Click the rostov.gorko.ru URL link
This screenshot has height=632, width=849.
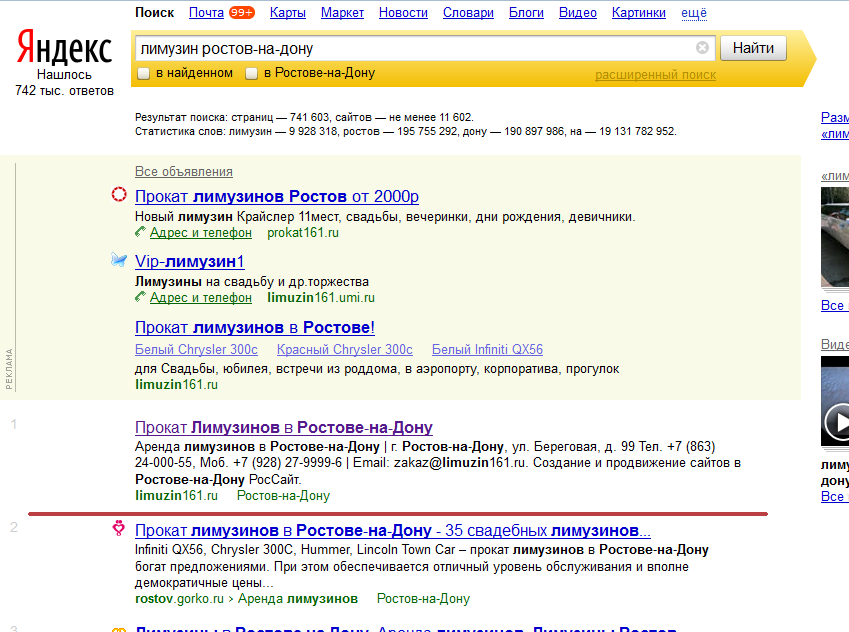coord(179,598)
